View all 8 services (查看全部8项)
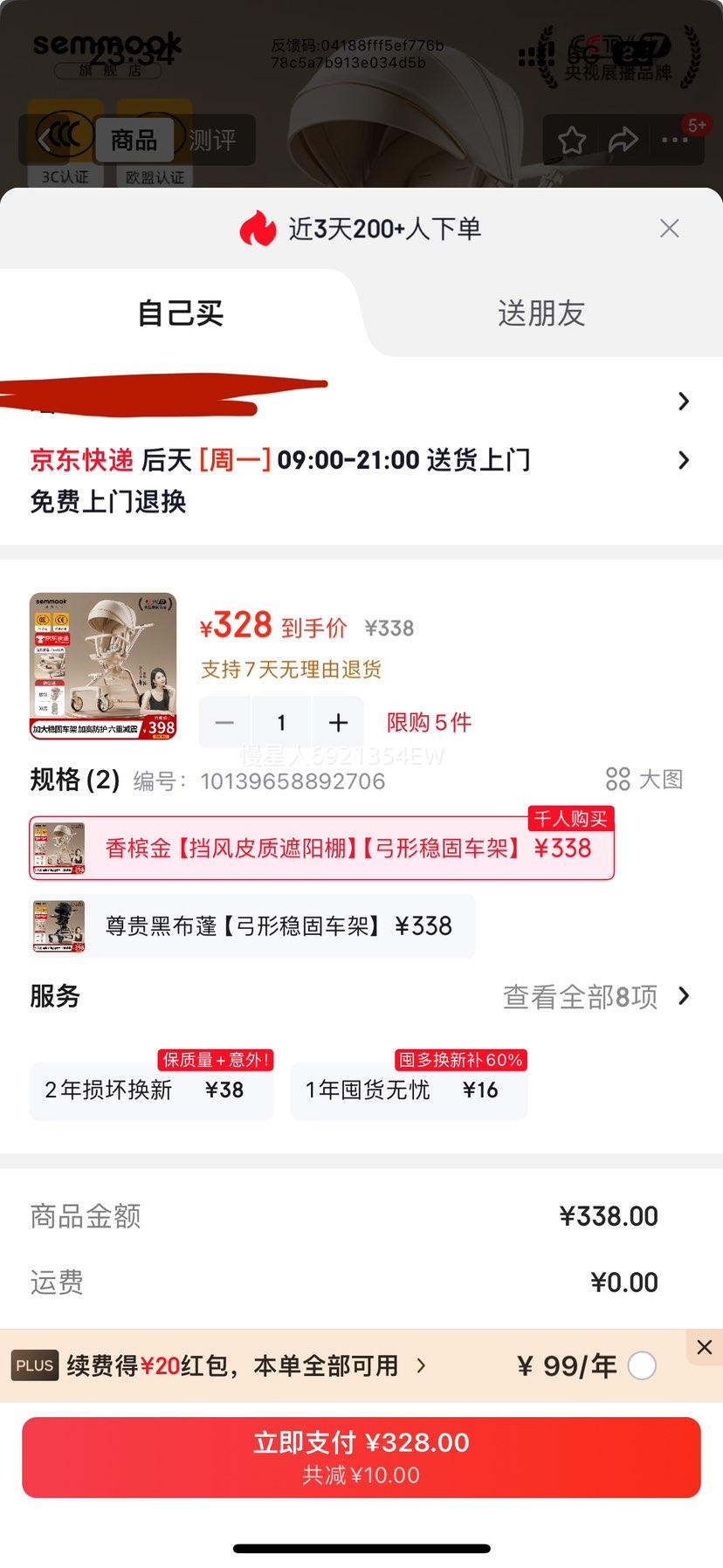 pyautogui.click(x=596, y=996)
